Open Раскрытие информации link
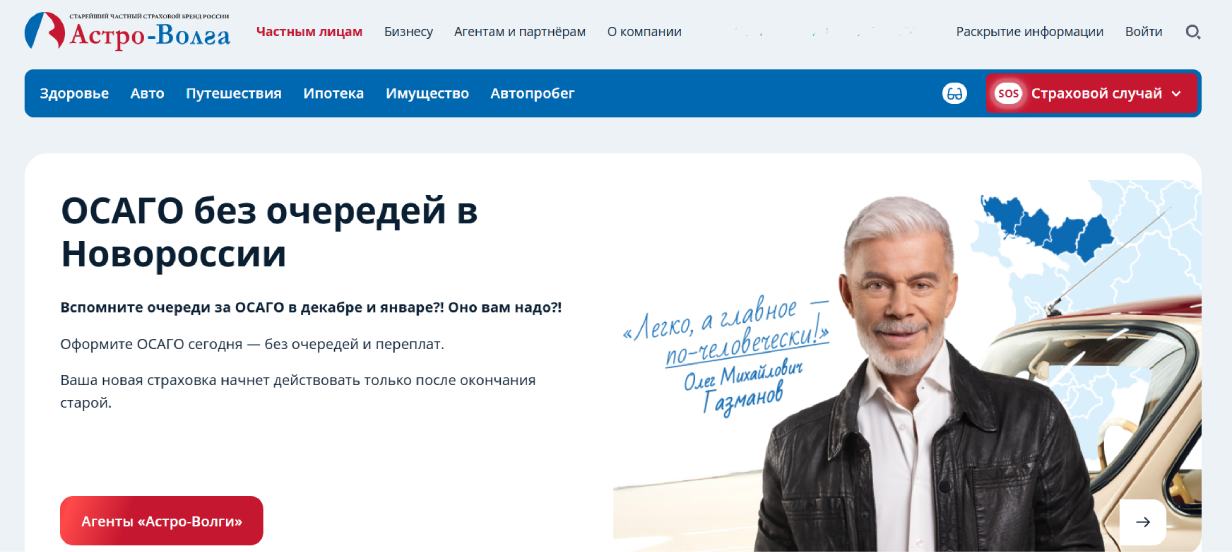This screenshot has width=1232, height=552. 1030,32
